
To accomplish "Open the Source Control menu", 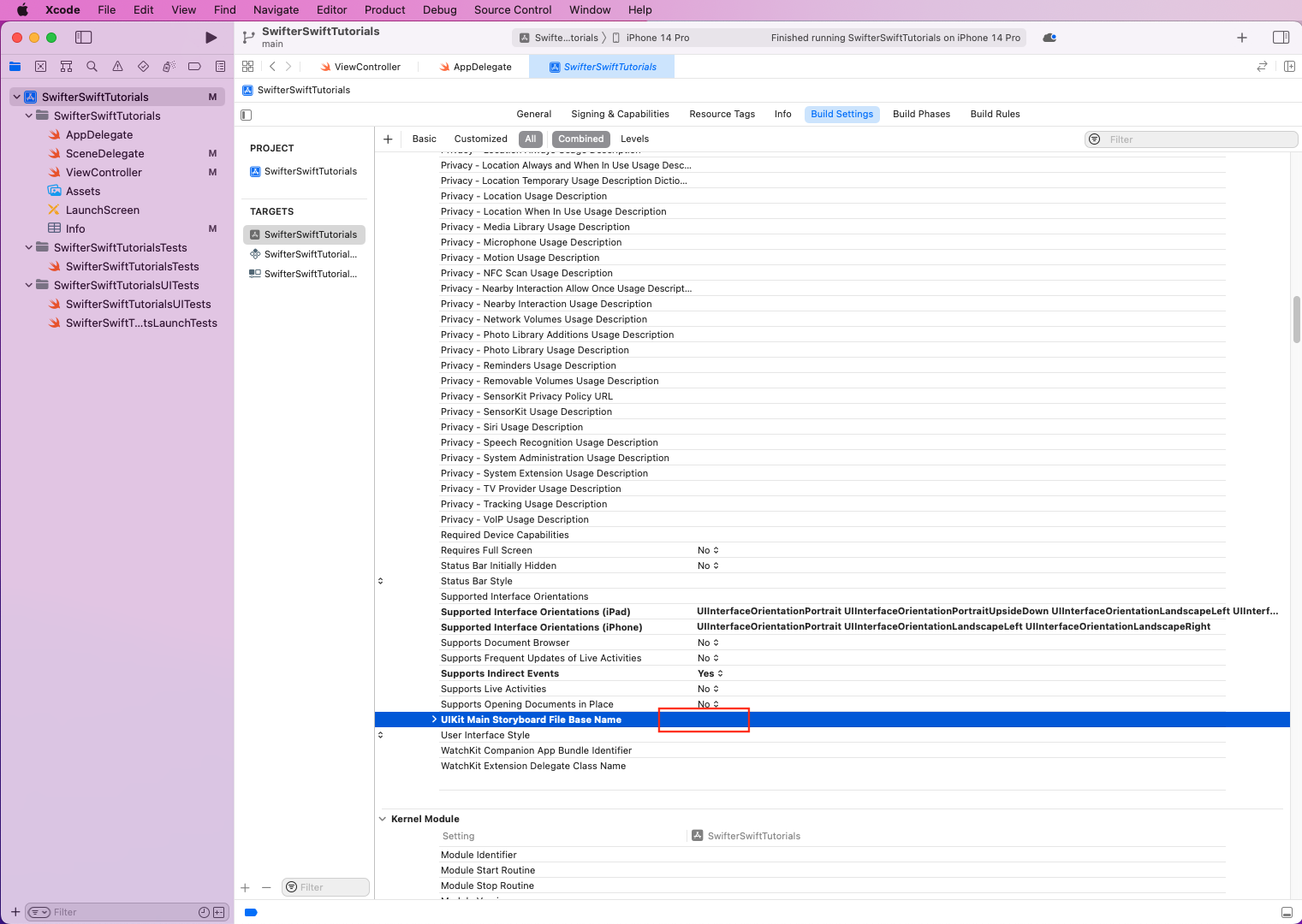I will tap(513, 10).
